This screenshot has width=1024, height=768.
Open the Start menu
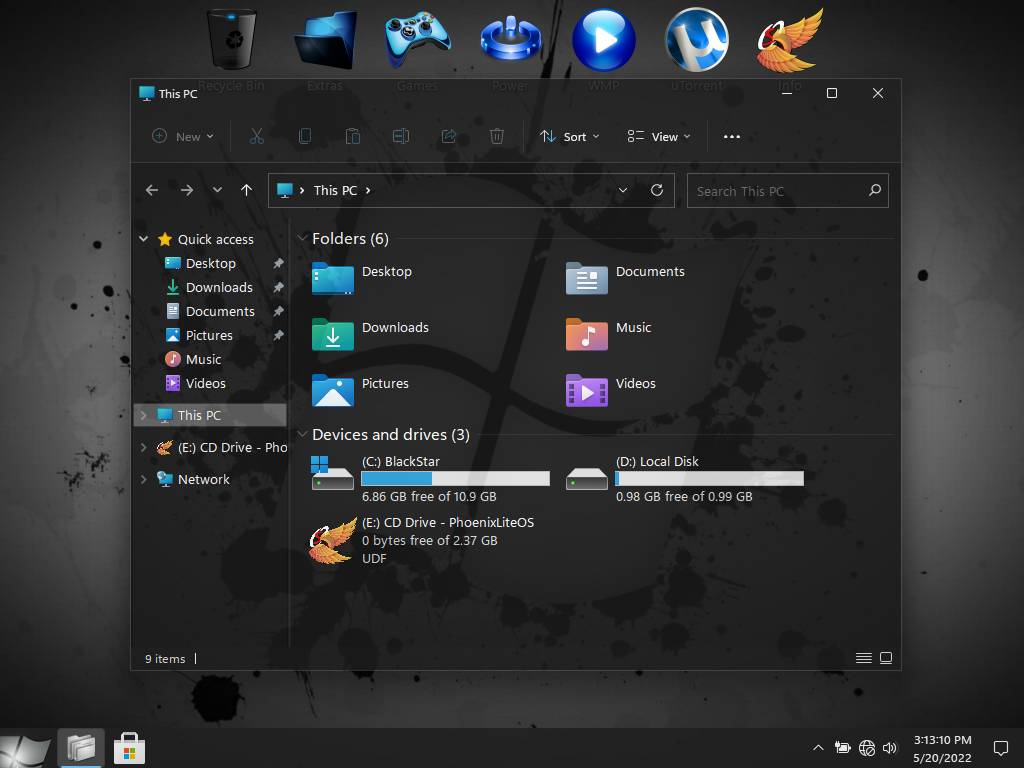tap(25, 749)
